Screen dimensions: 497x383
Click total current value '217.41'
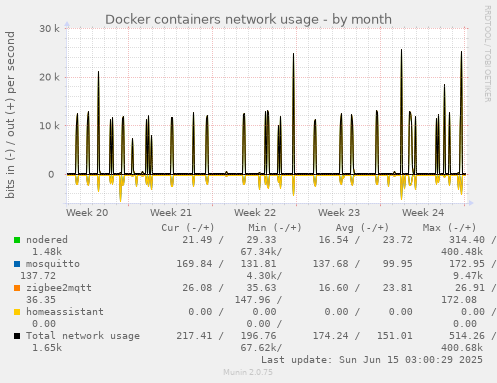tap(194, 336)
